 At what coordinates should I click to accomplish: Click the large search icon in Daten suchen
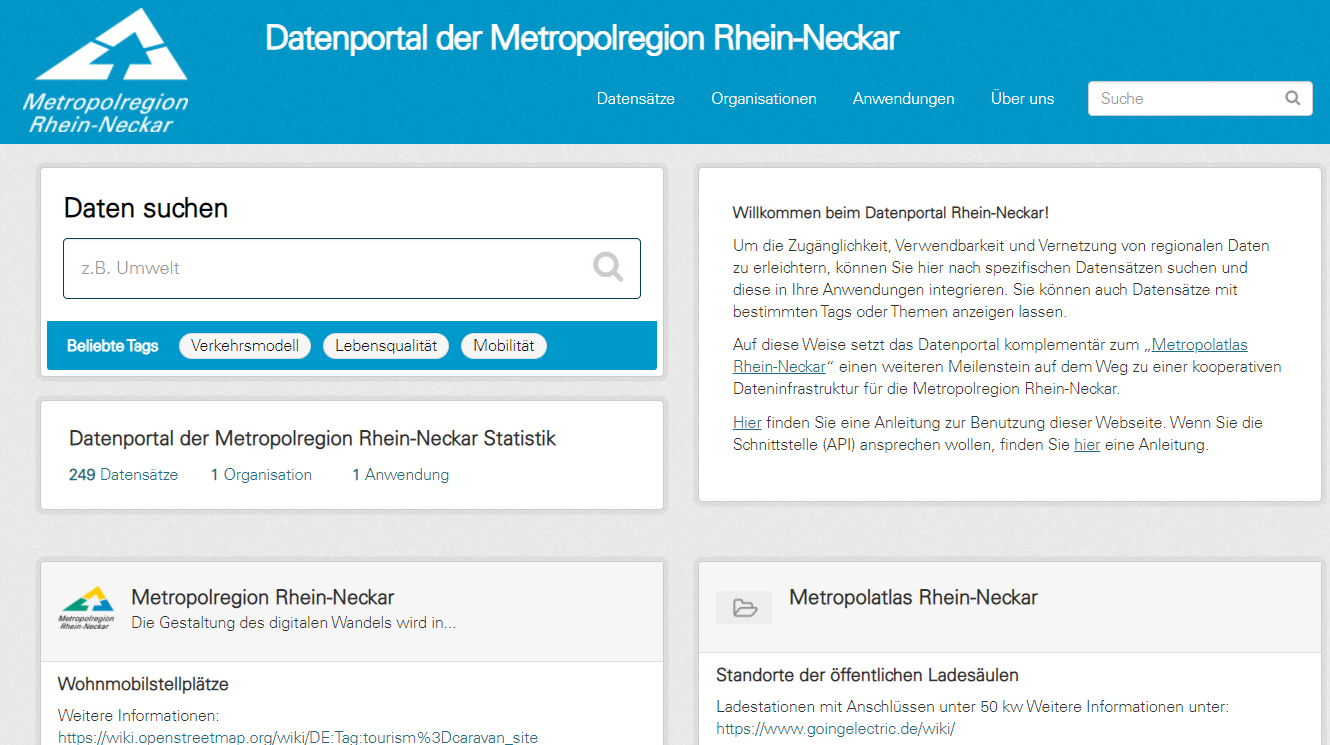point(607,267)
